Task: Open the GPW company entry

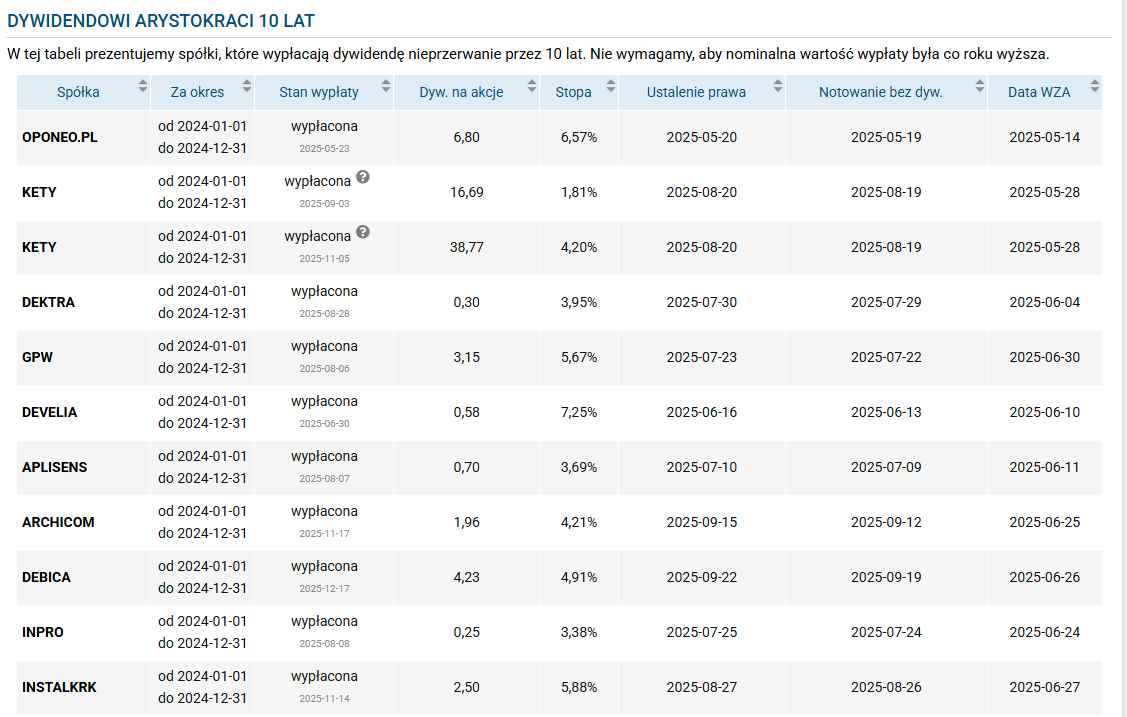Action: coord(37,357)
